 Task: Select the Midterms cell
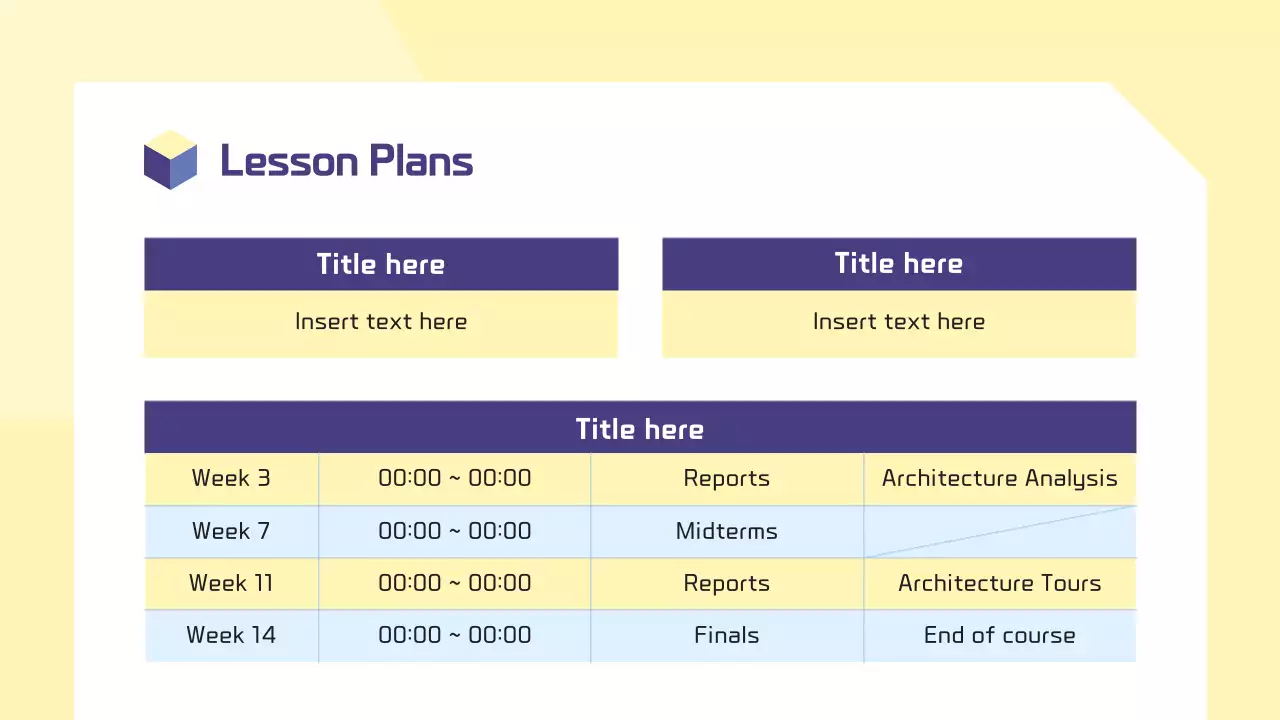(x=727, y=531)
